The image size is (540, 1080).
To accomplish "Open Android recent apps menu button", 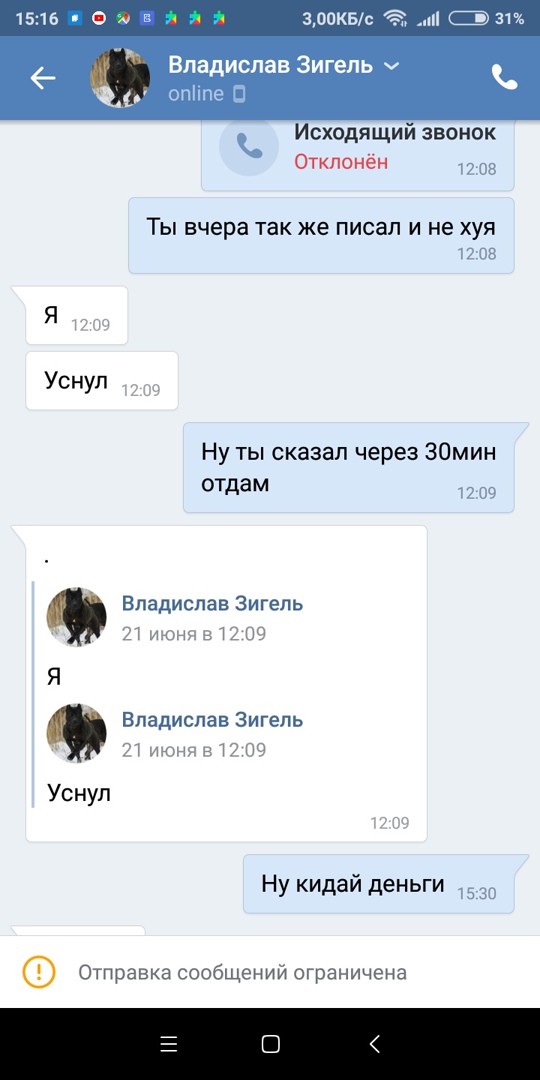I will point(169,1044).
